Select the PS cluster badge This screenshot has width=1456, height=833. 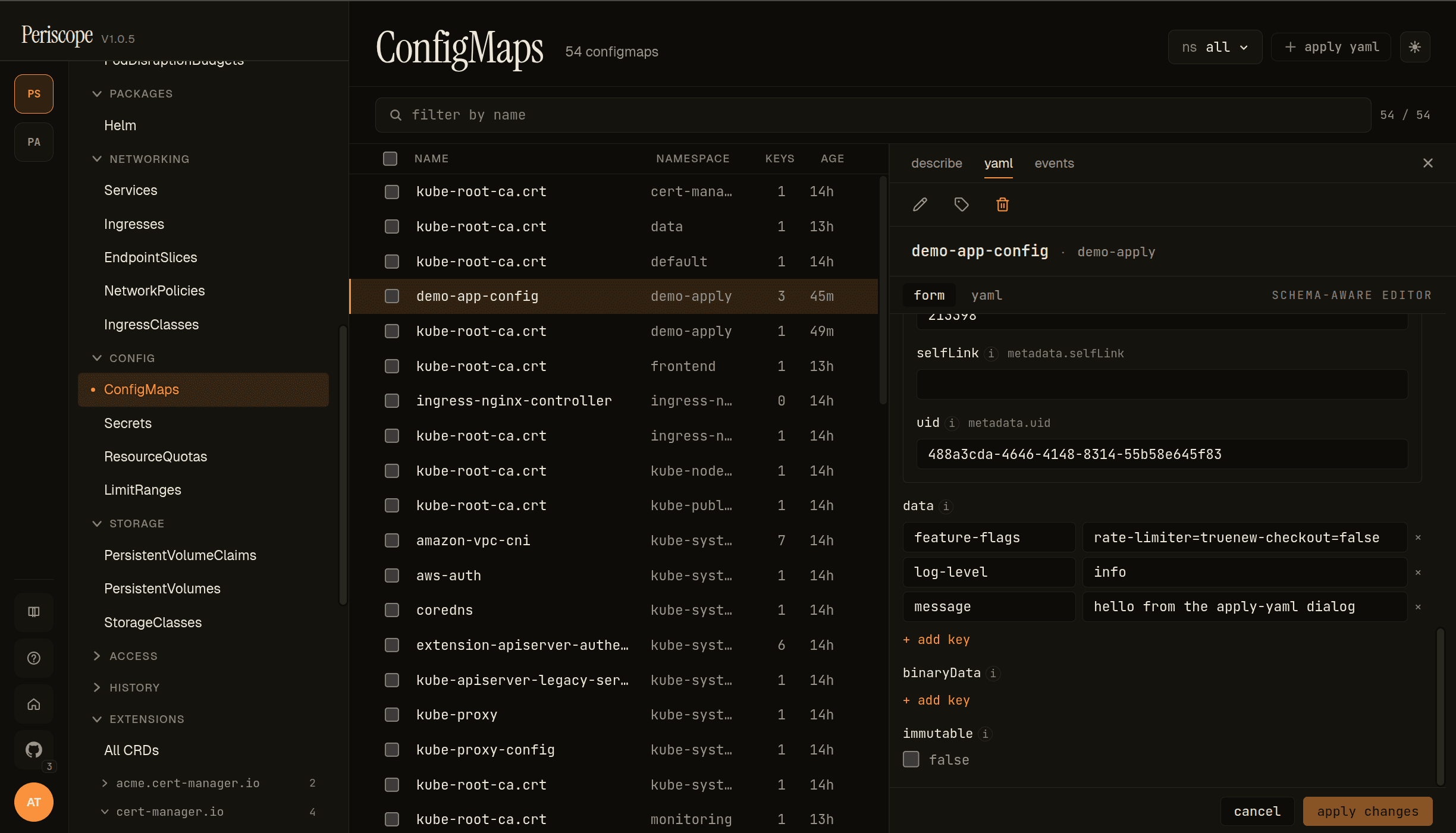(x=34, y=94)
